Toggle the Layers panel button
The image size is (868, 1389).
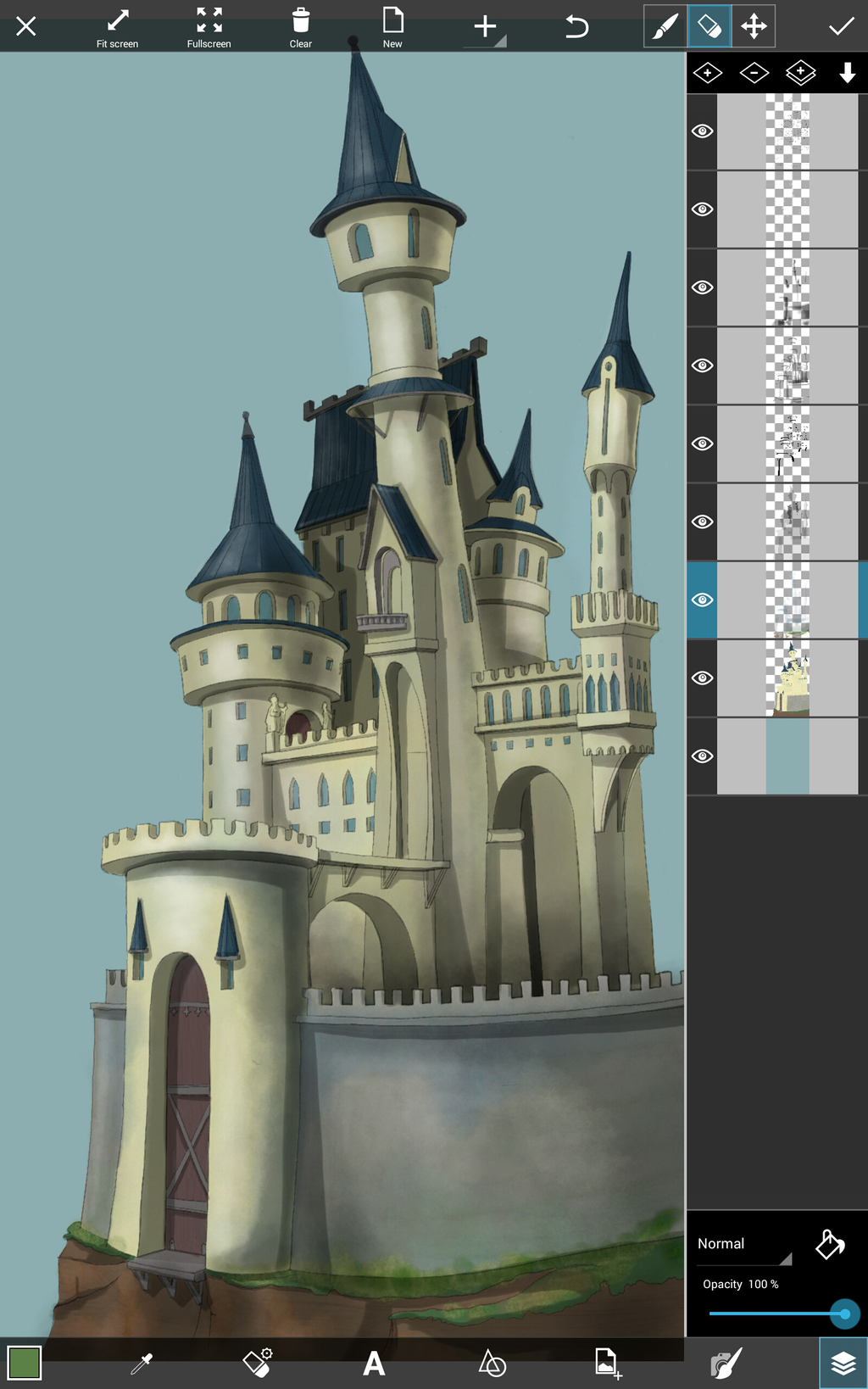tap(843, 1364)
